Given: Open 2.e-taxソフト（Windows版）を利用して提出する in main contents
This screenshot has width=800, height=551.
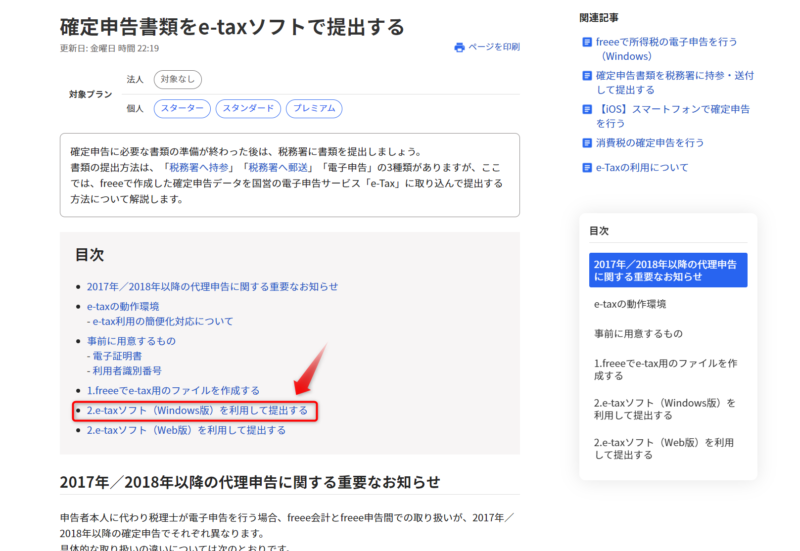Looking at the screenshot, I should pos(197,411).
